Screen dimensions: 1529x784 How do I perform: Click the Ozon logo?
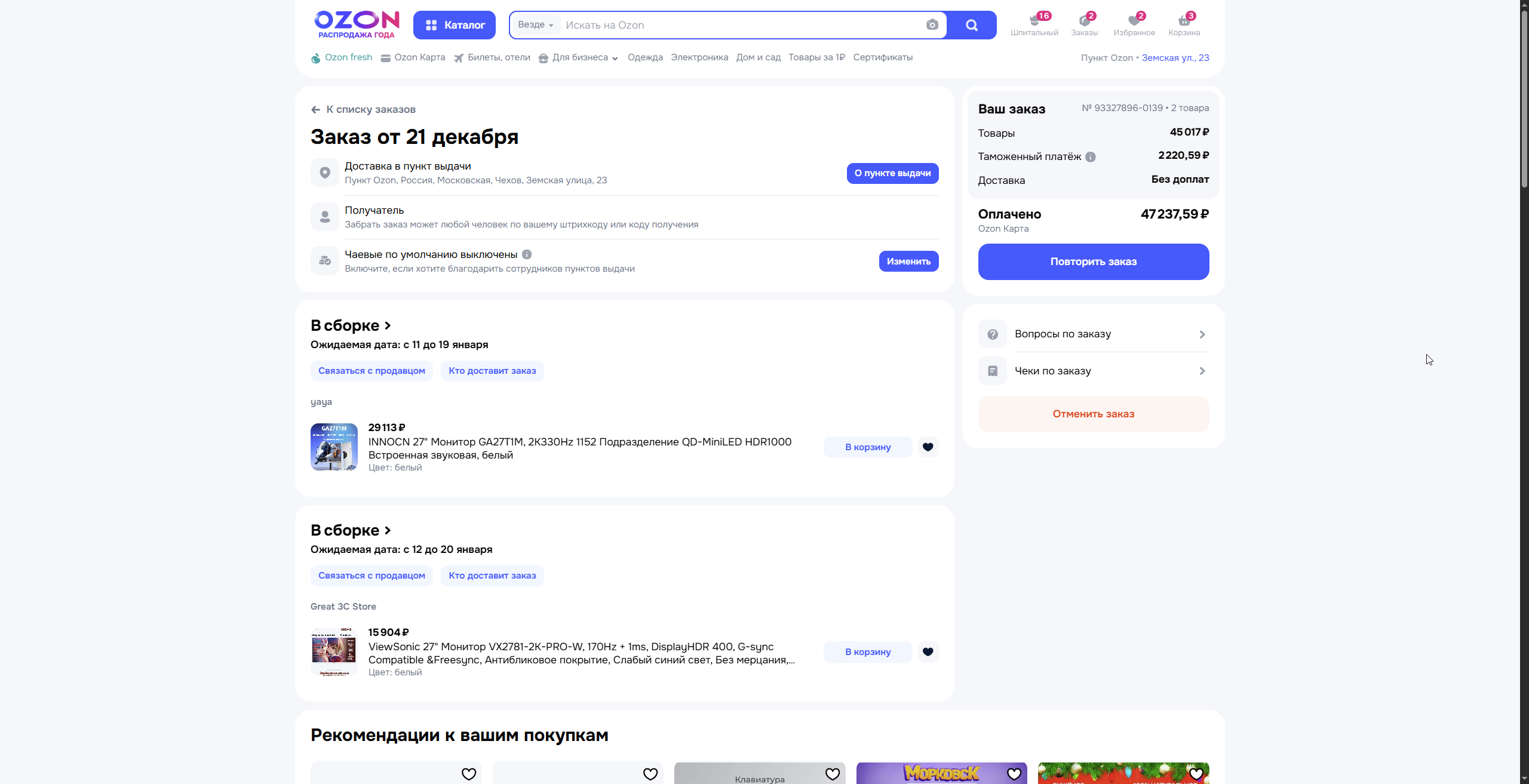click(x=357, y=24)
